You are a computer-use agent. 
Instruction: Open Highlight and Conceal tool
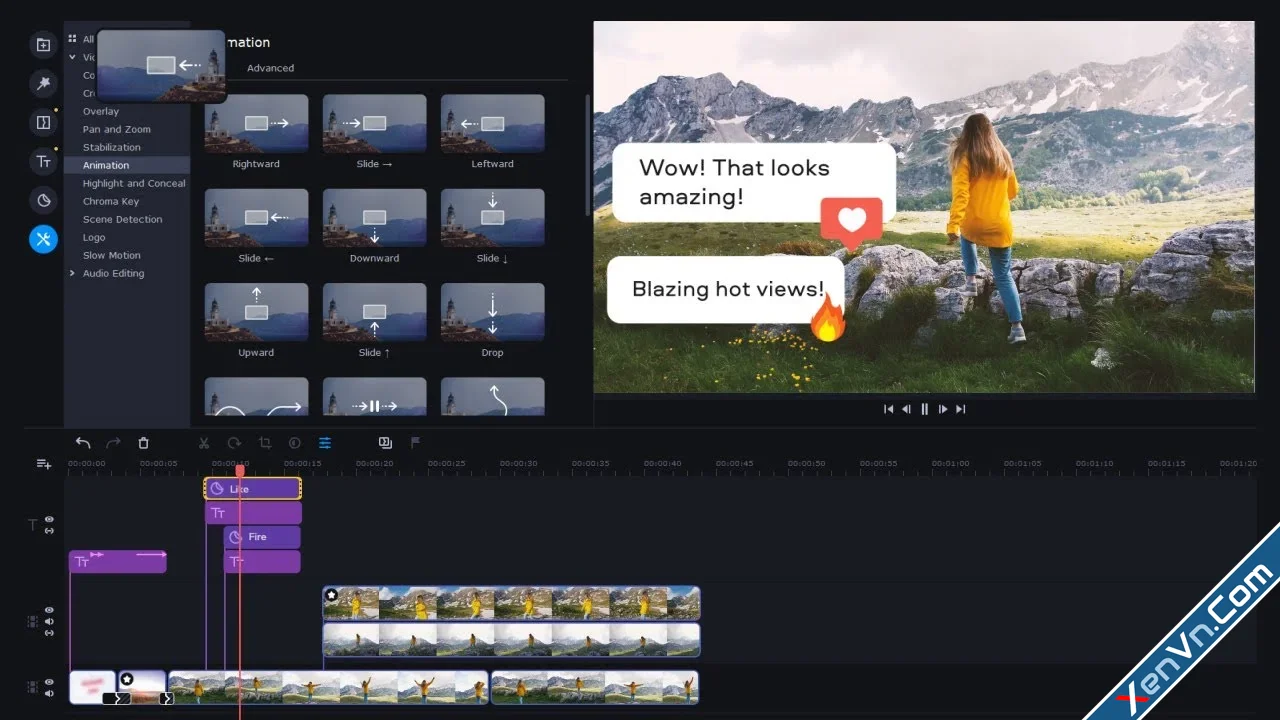coord(134,183)
